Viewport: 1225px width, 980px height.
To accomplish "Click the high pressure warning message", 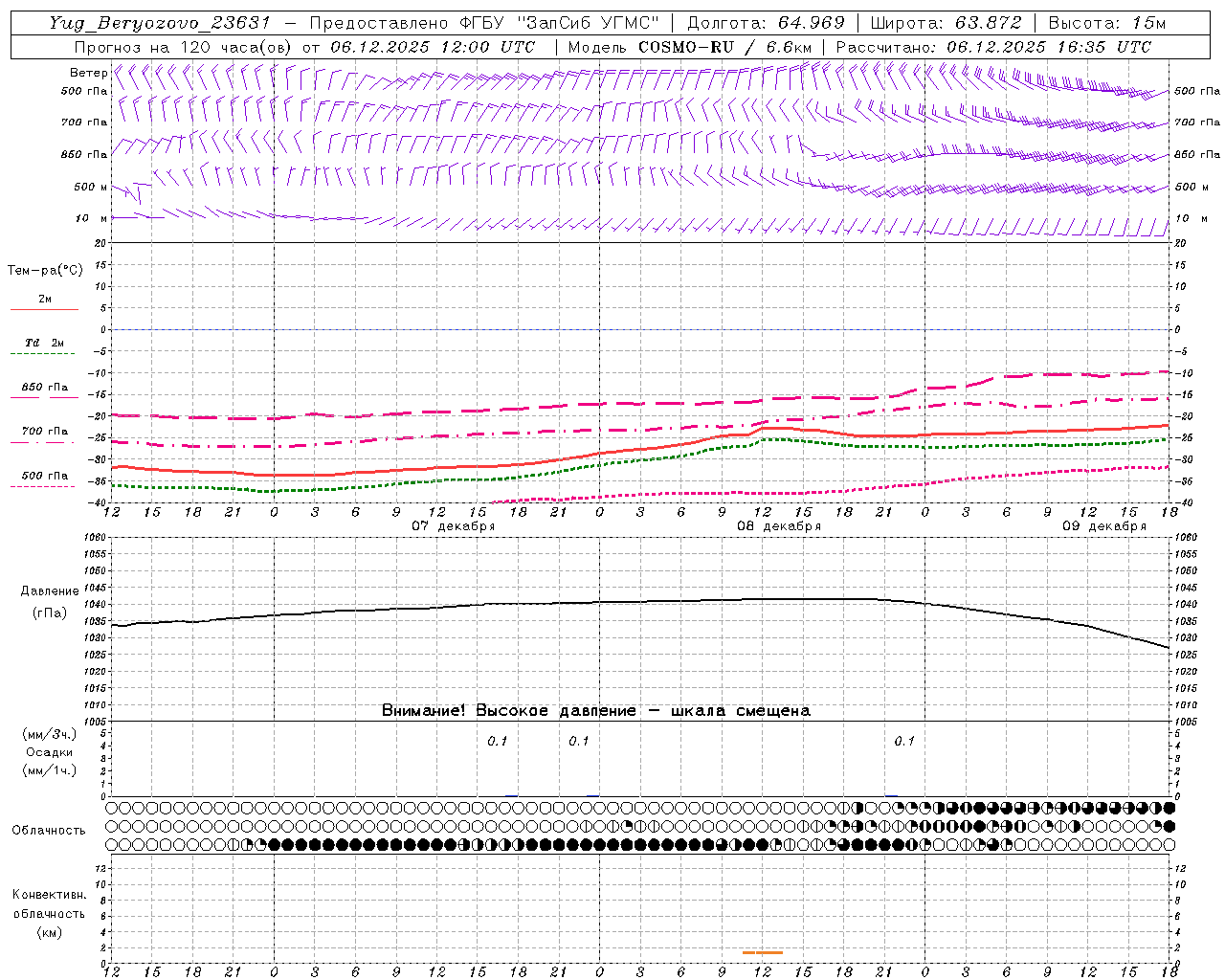I will (x=596, y=710).
